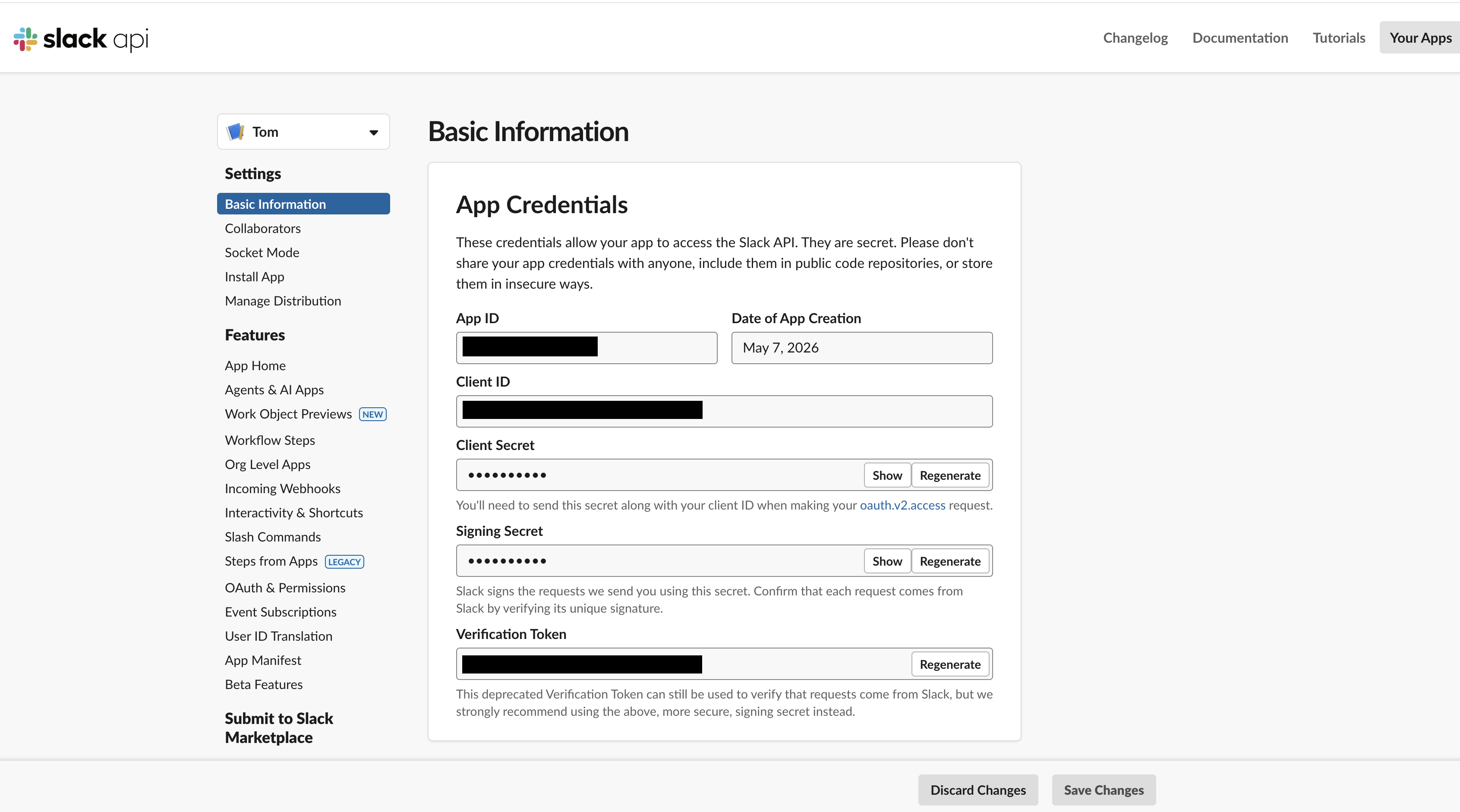The width and height of the screenshot is (1460, 812).
Task: Select Your Apps in the header
Action: tap(1420, 38)
